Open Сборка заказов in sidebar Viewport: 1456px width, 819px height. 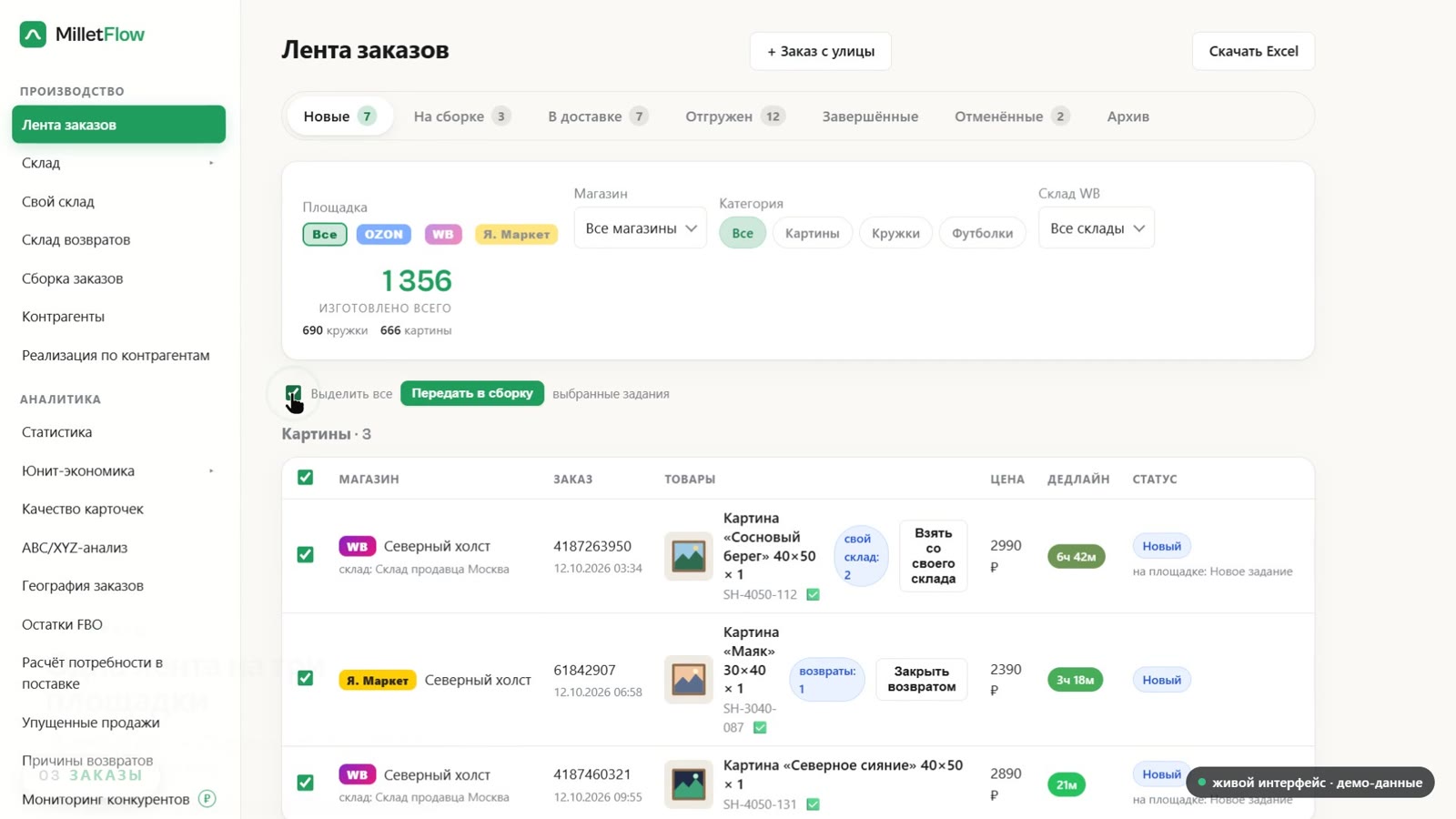(x=119, y=278)
